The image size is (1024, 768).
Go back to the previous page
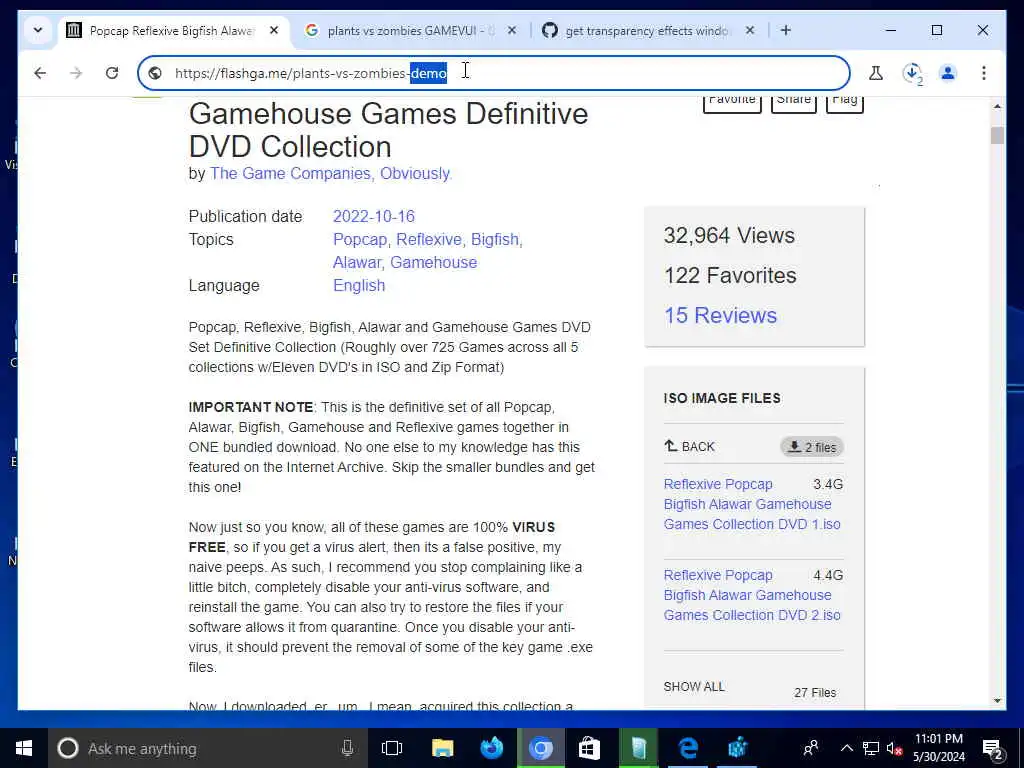40,73
